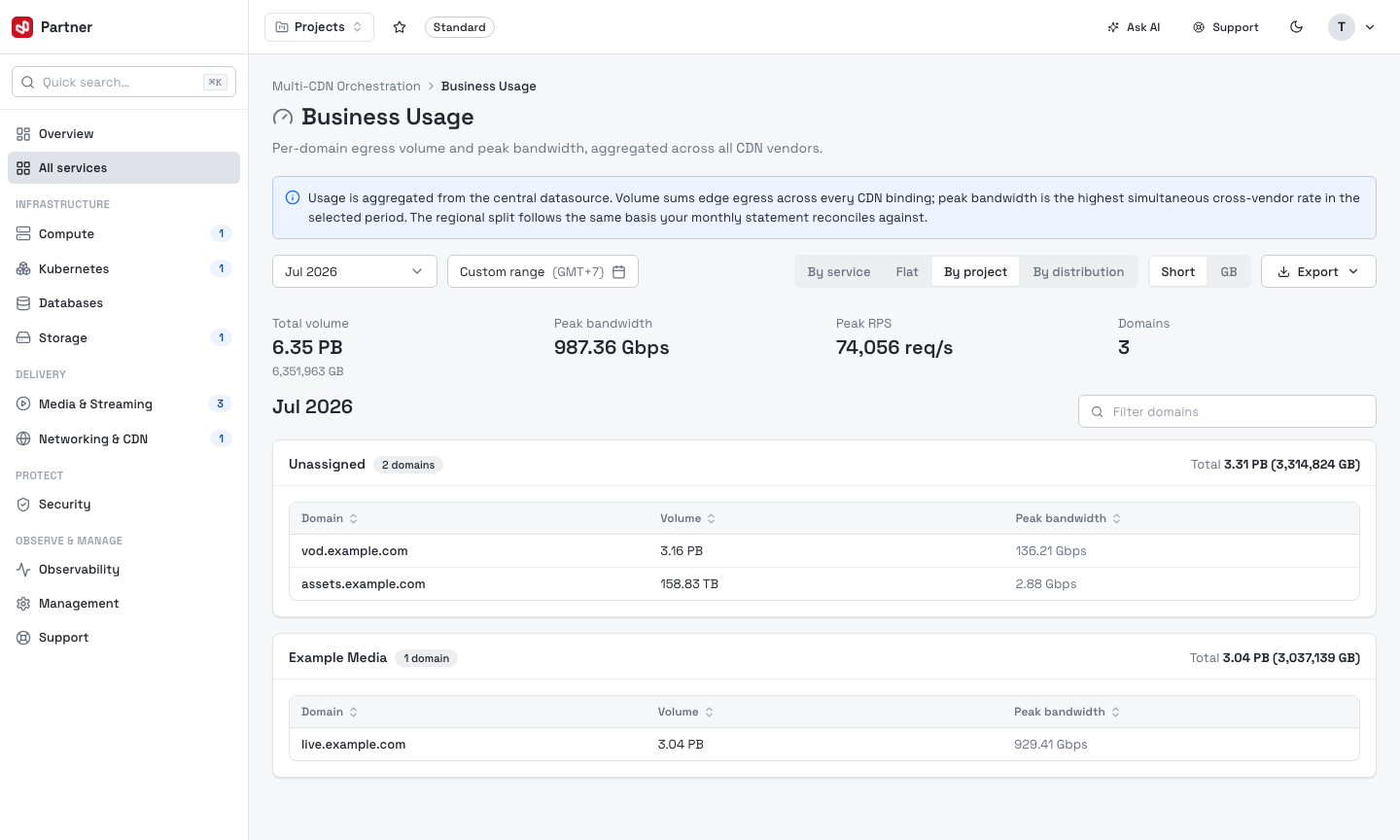Viewport: 1400px width, 840px height.
Task: Click the gauge icon beside Business Usage title
Action: point(283,118)
